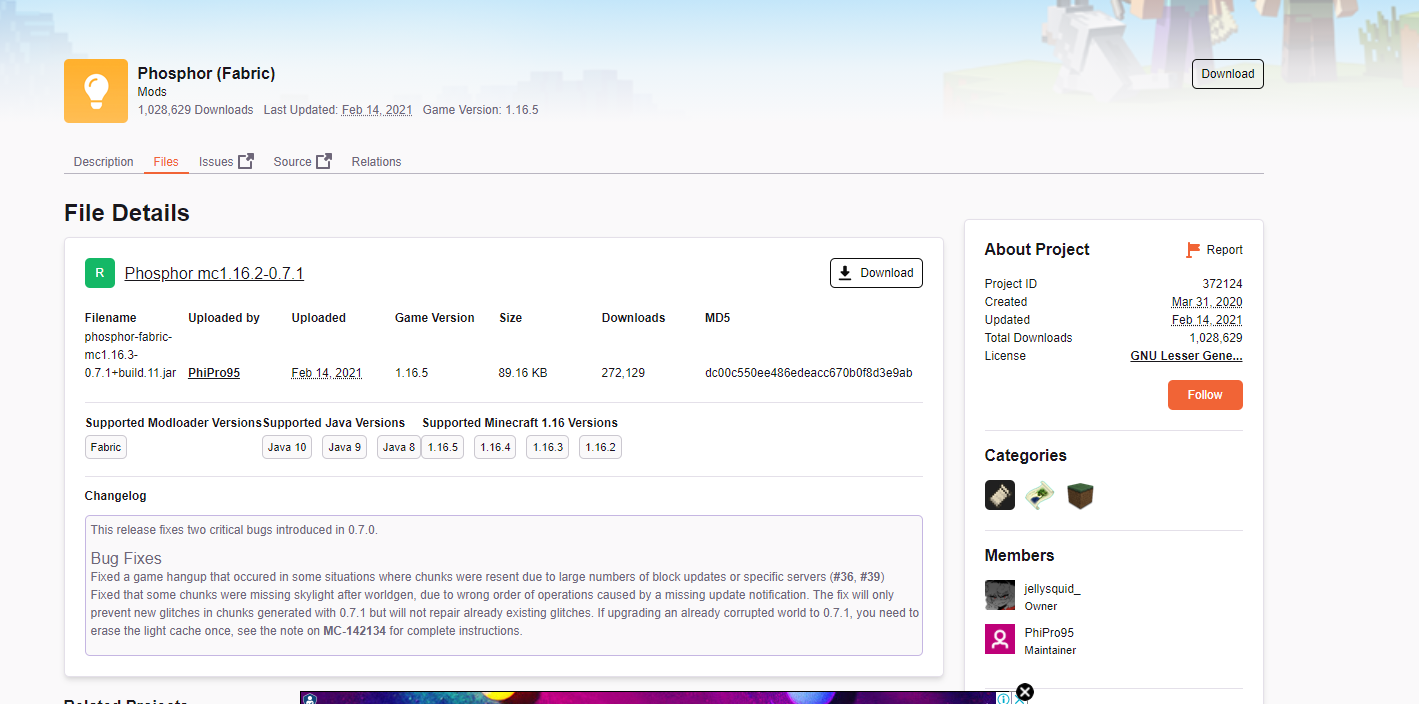Click the Mods category label under title
Viewport: 1419px width, 704px height.
152,92
